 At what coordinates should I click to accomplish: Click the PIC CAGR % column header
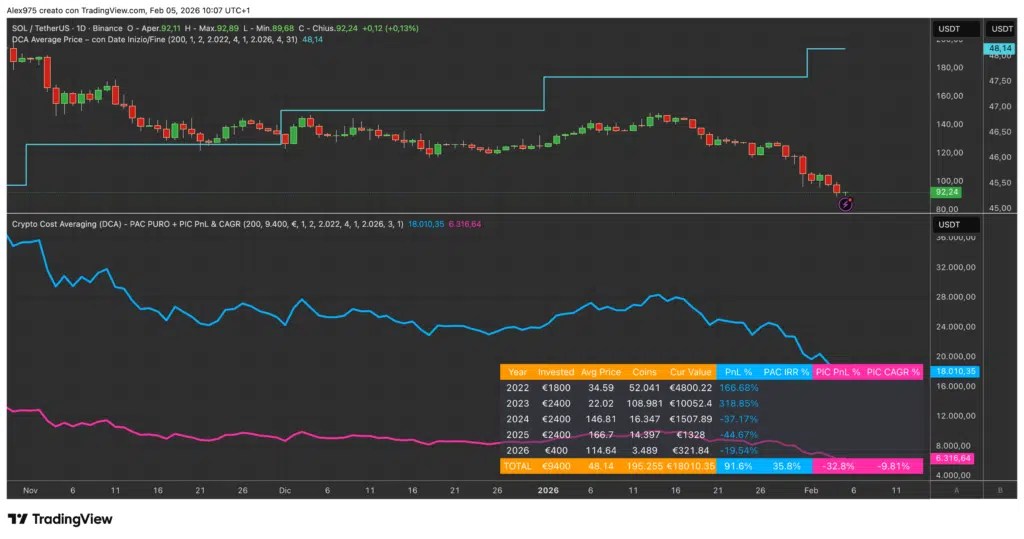[x=893, y=372]
